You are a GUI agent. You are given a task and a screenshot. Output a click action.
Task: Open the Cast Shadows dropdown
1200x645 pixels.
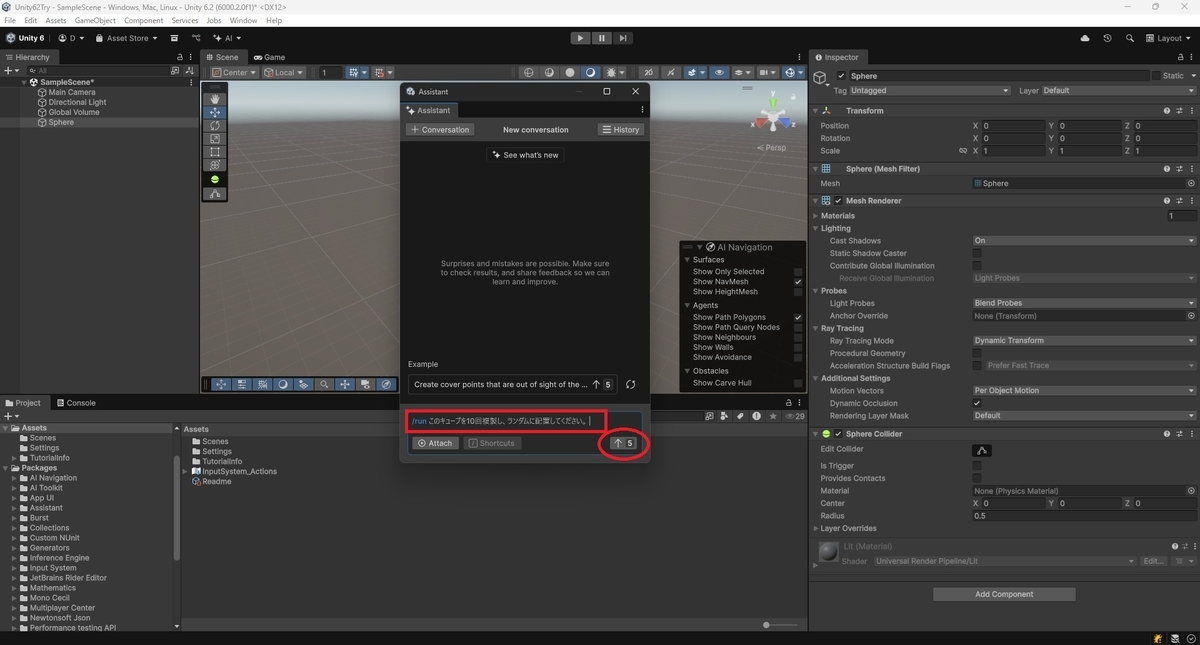pyautogui.click(x=1084, y=241)
